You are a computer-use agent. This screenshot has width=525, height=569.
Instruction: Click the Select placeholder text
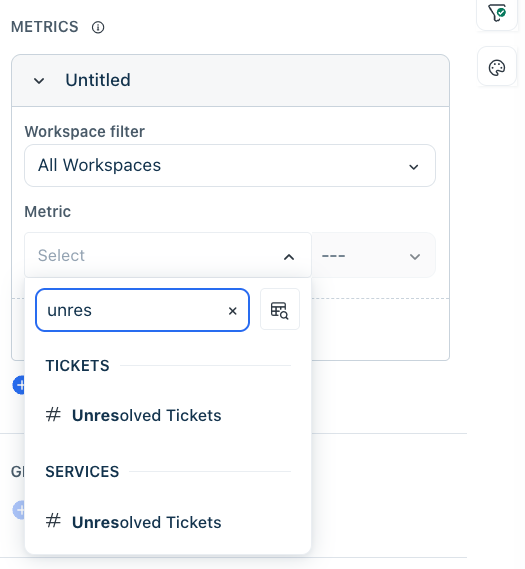[x=61, y=255]
